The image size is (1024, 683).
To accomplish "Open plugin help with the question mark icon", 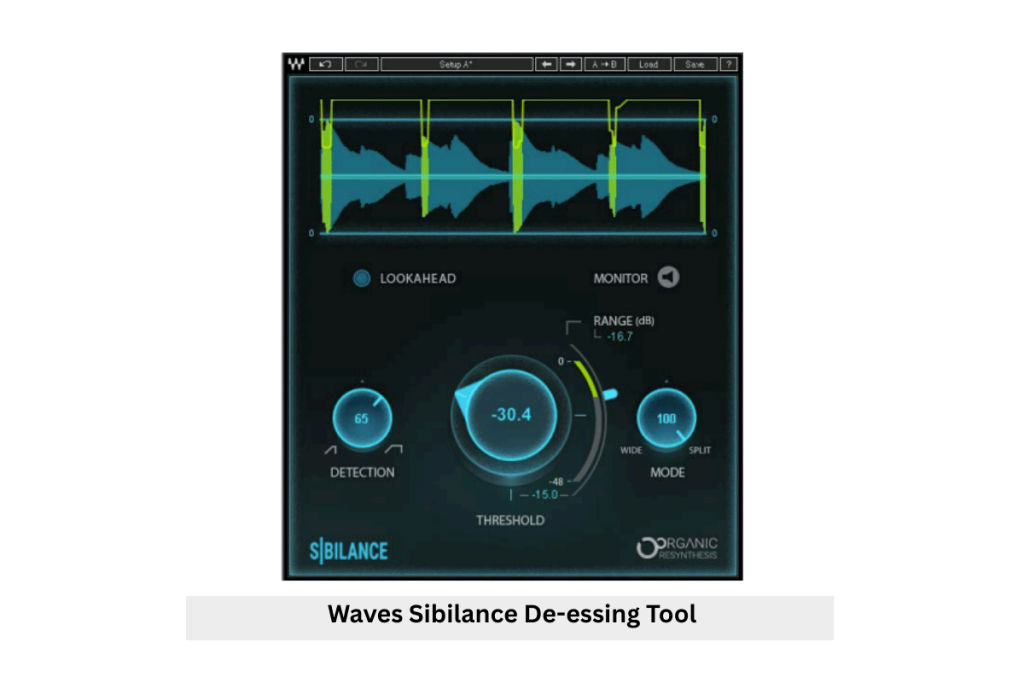I will [x=731, y=63].
